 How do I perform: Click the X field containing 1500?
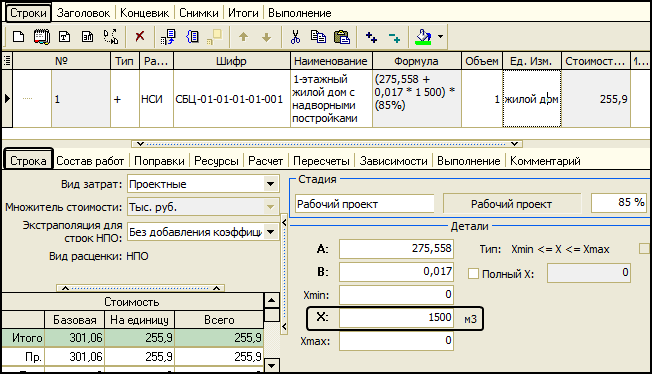pos(396,317)
